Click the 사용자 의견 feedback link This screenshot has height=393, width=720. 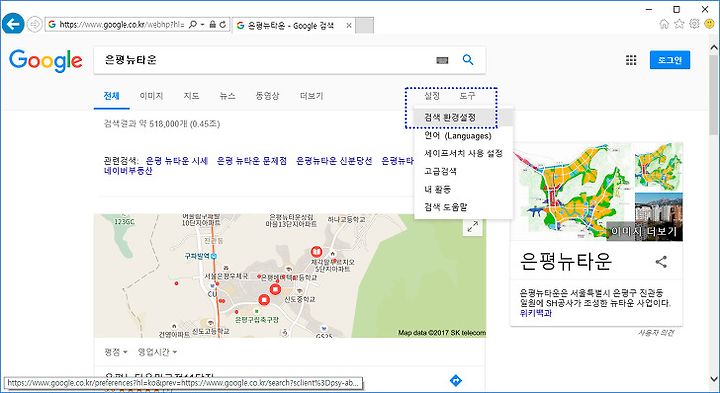point(655,333)
